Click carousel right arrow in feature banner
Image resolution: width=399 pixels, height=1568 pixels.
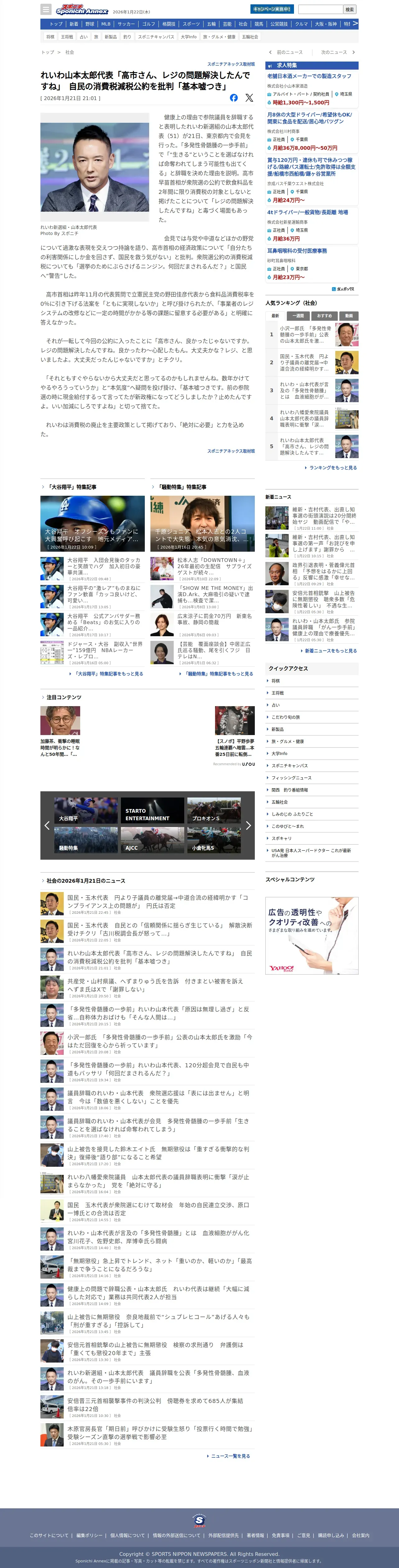tap(248, 825)
